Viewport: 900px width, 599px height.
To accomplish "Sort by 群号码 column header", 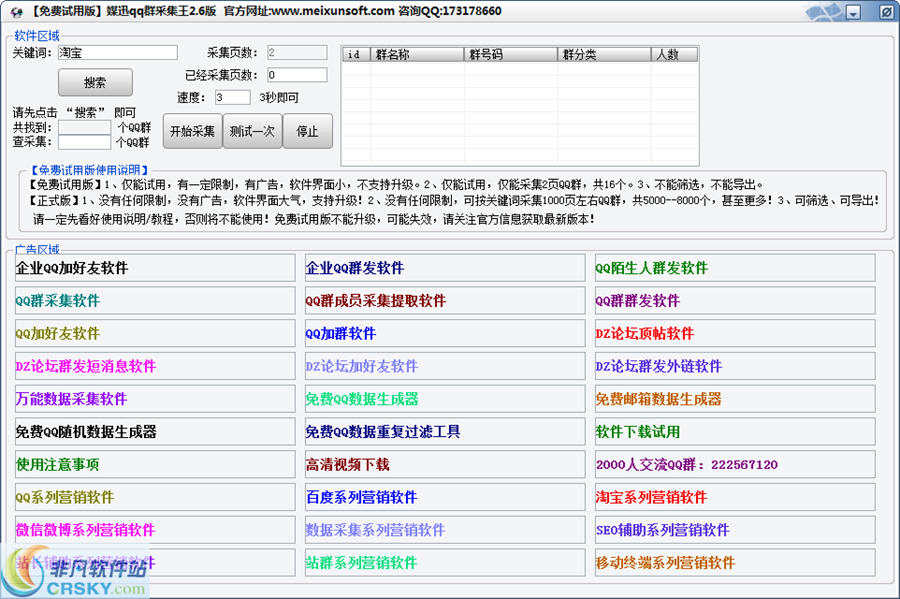I will tap(511, 55).
